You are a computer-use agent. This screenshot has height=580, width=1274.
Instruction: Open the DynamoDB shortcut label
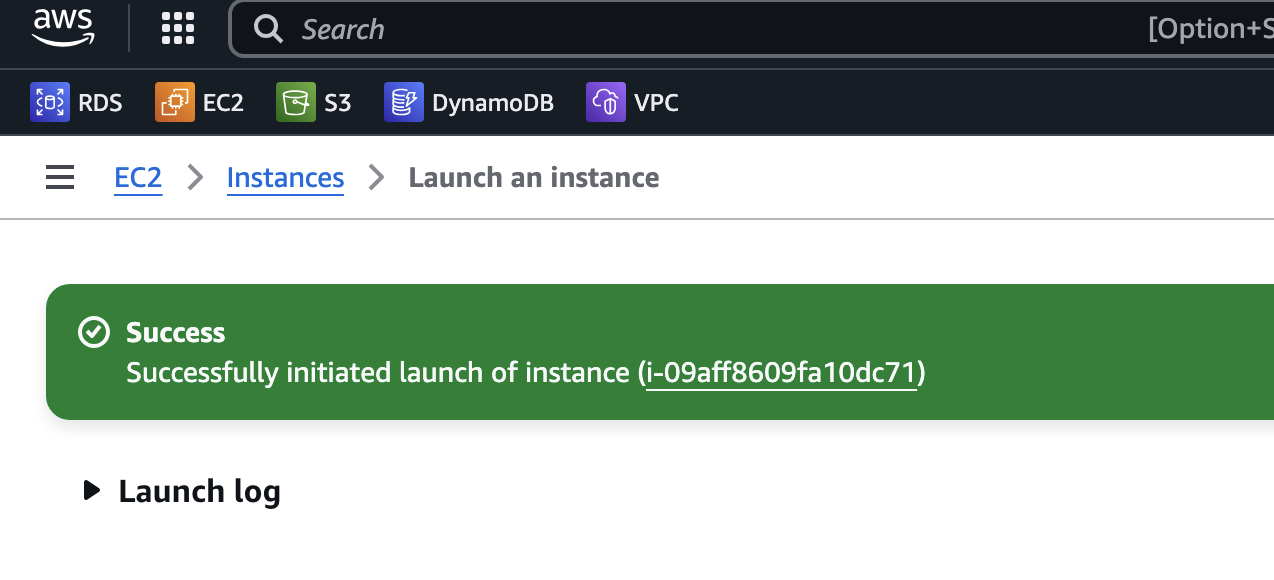click(493, 102)
